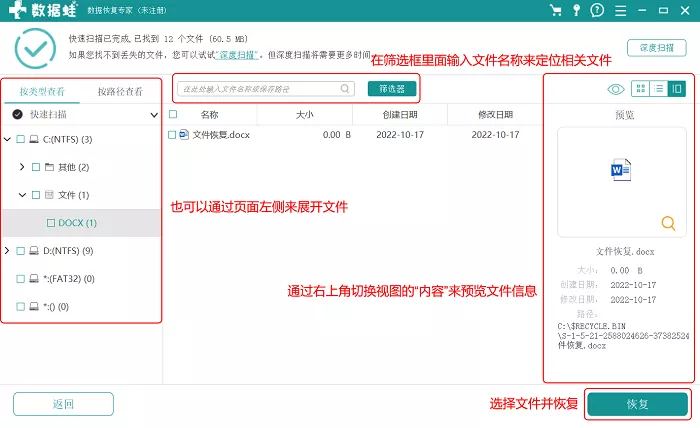This screenshot has width=700, height=428.
Task: Click the key registration icon
Action: (576, 10)
